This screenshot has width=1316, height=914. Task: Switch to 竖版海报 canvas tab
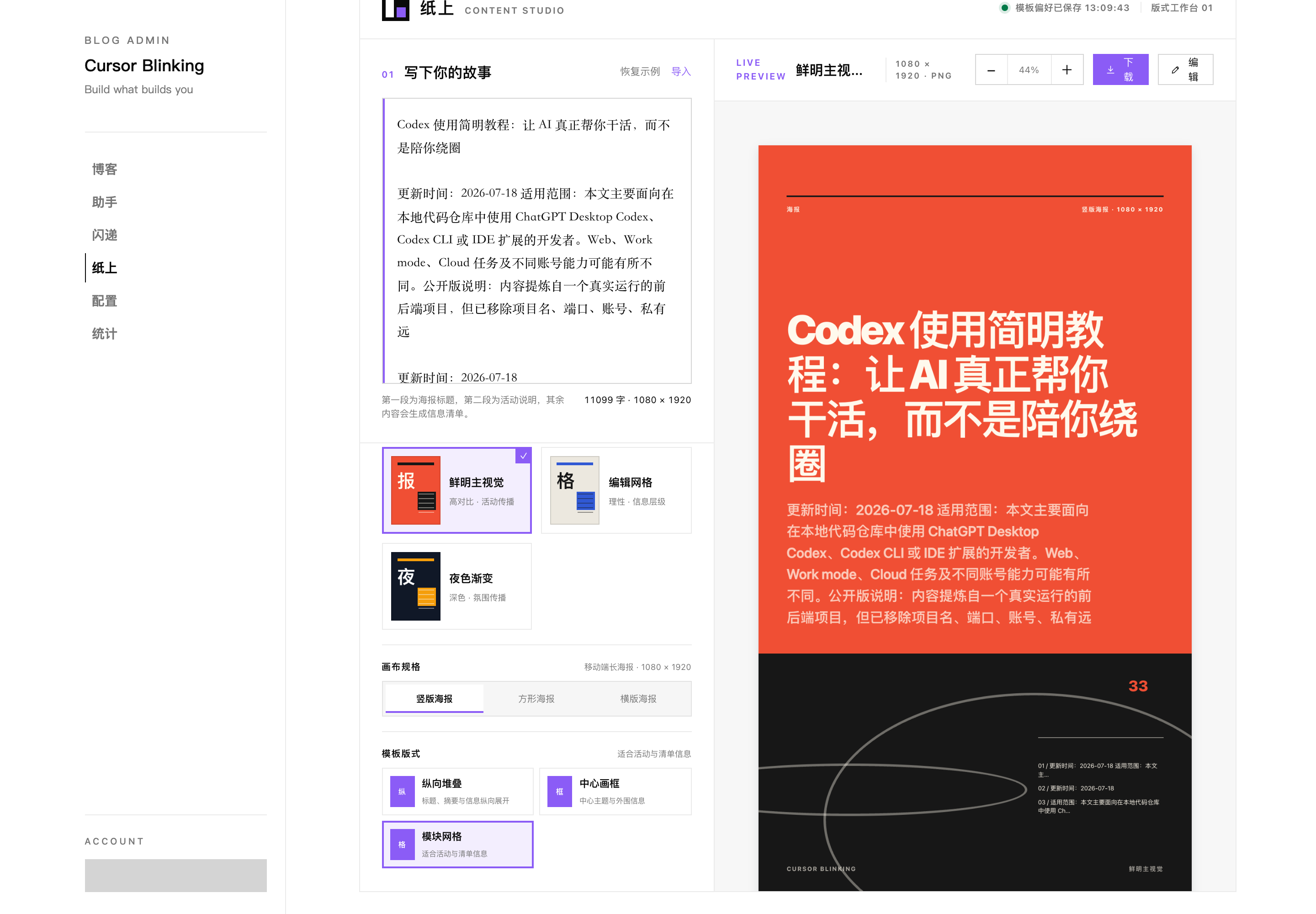coord(434,699)
